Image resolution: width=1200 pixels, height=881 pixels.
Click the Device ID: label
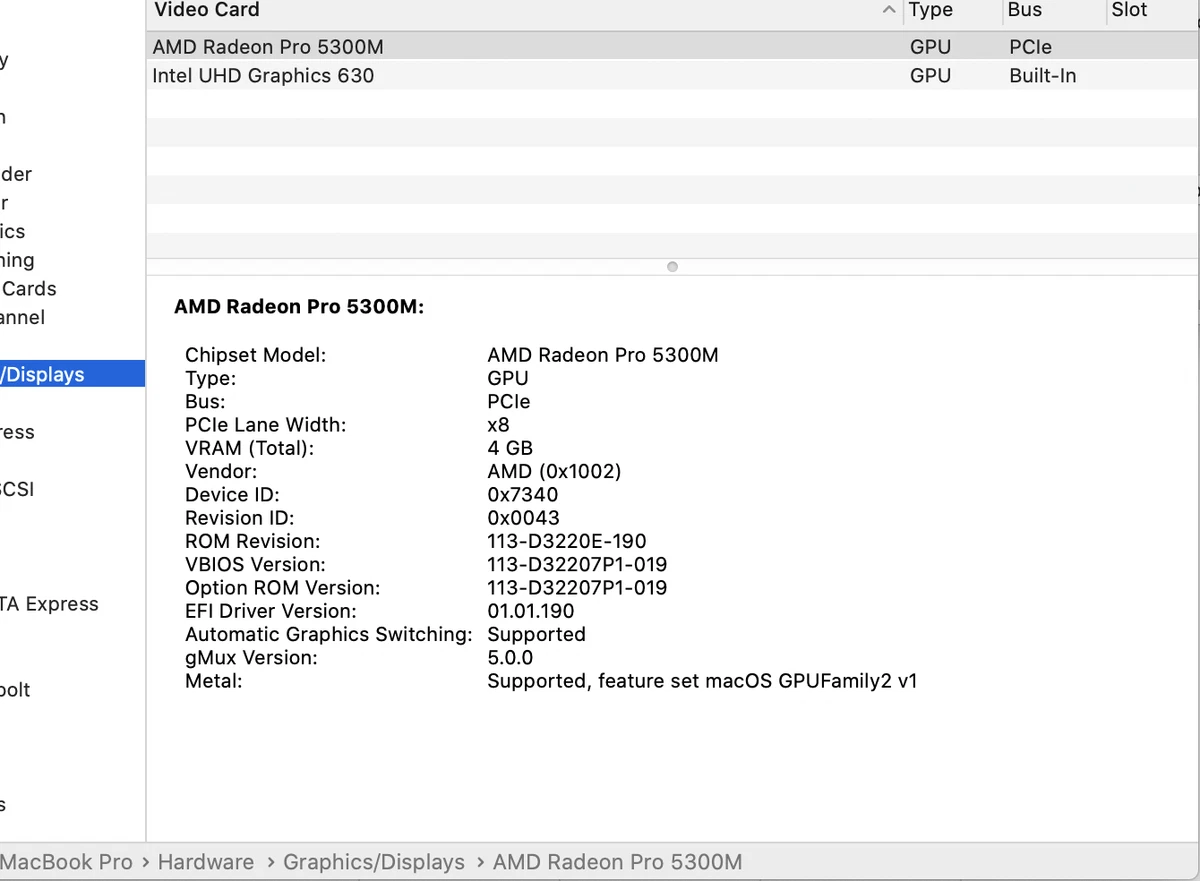click(x=232, y=495)
